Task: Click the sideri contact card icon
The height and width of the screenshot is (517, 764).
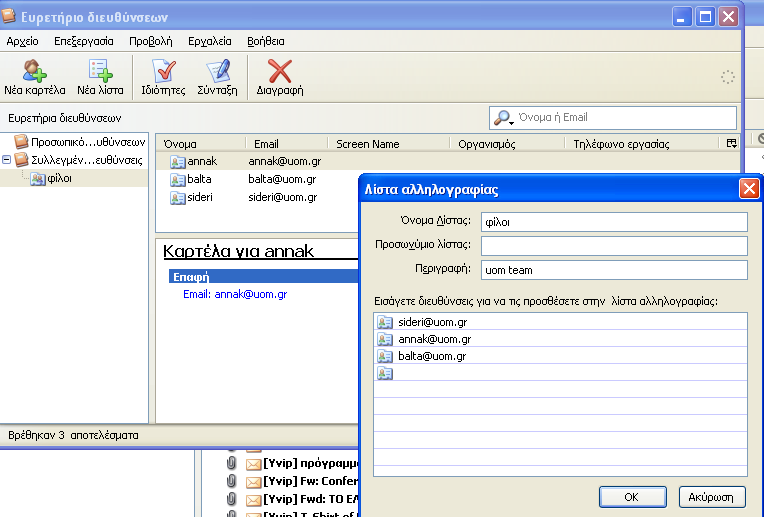Action: [177, 197]
